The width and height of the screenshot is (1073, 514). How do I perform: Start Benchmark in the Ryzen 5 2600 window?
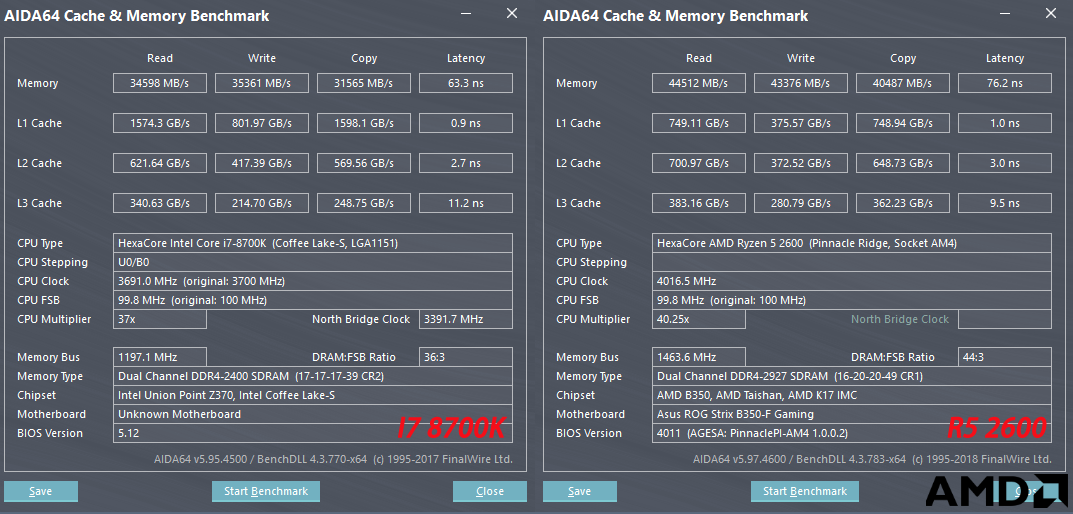[805, 491]
